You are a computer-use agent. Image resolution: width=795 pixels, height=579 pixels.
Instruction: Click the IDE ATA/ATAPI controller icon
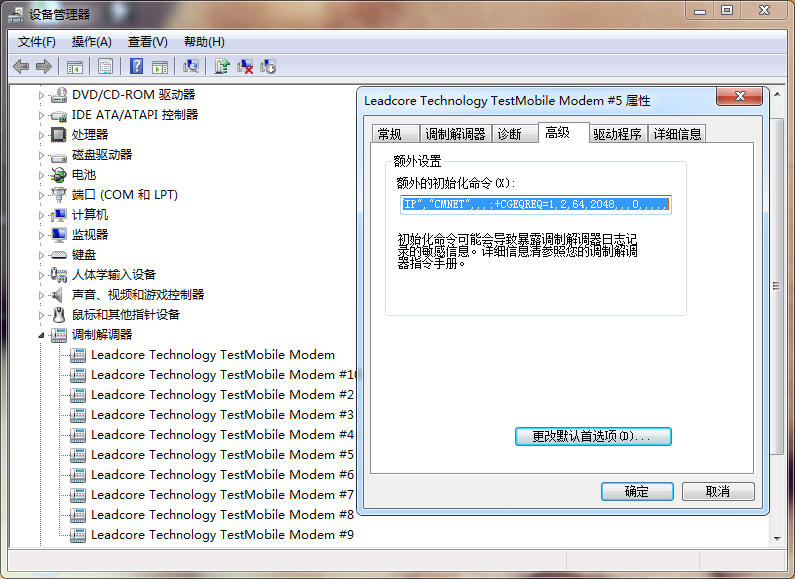(x=59, y=116)
